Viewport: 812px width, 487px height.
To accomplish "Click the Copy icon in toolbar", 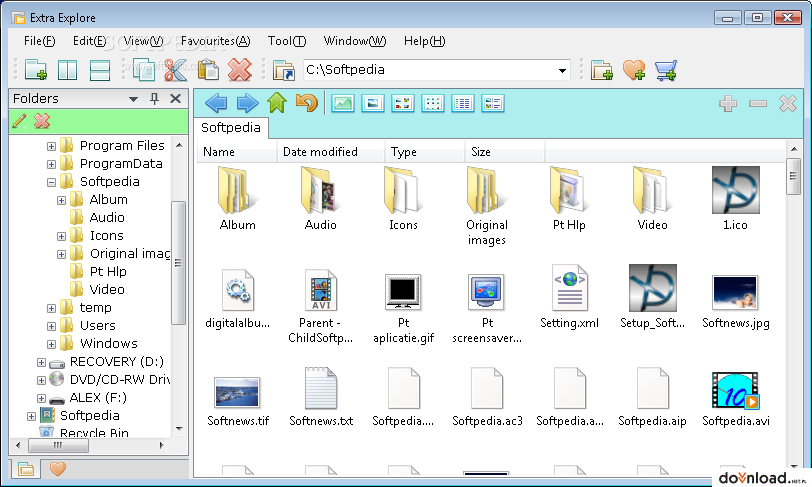I will coord(143,70).
